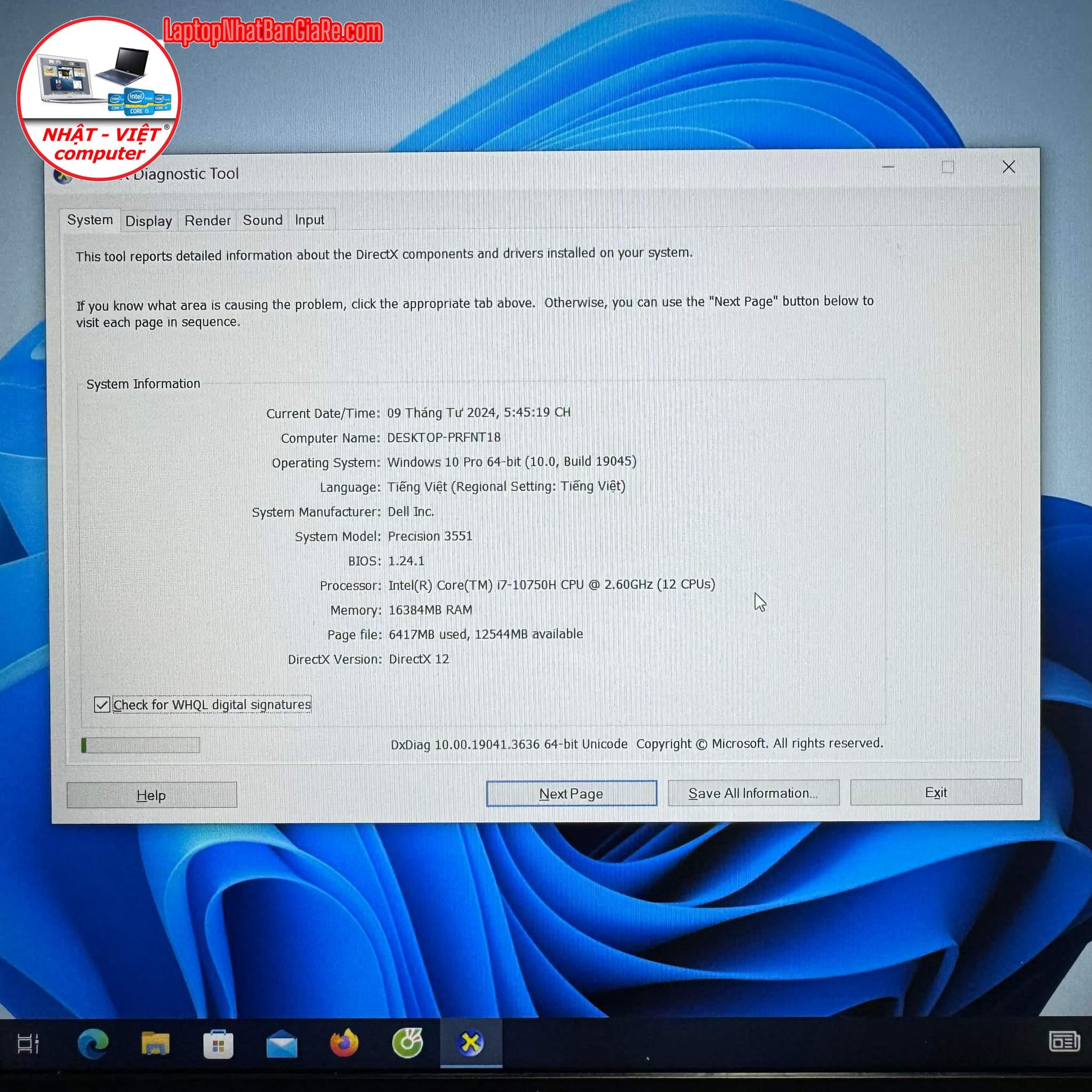1092x1092 pixels.
Task: Open the Sound tab
Action: (x=262, y=220)
